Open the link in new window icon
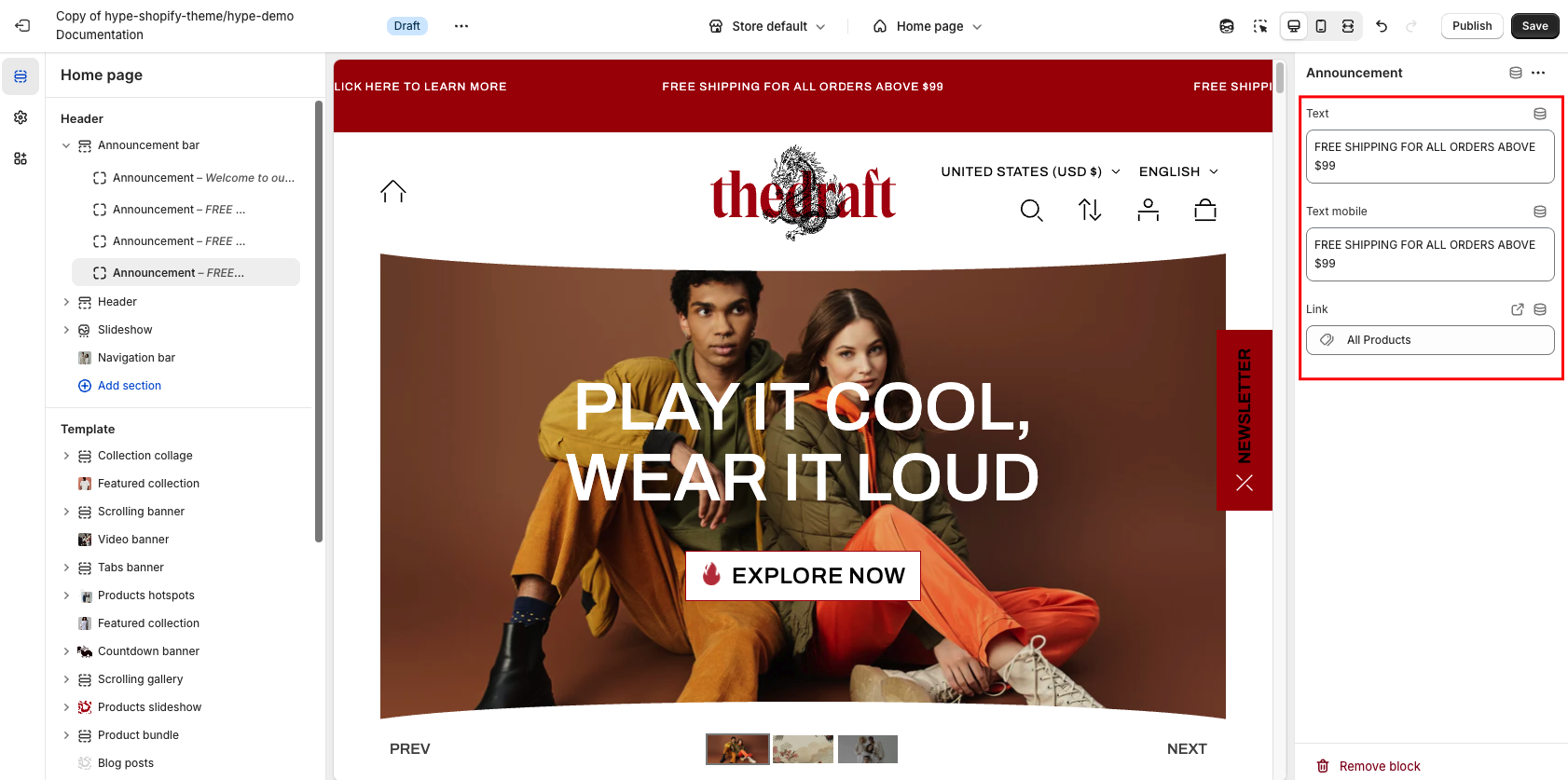Screen dimensions: 1568x780 pos(1518,309)
